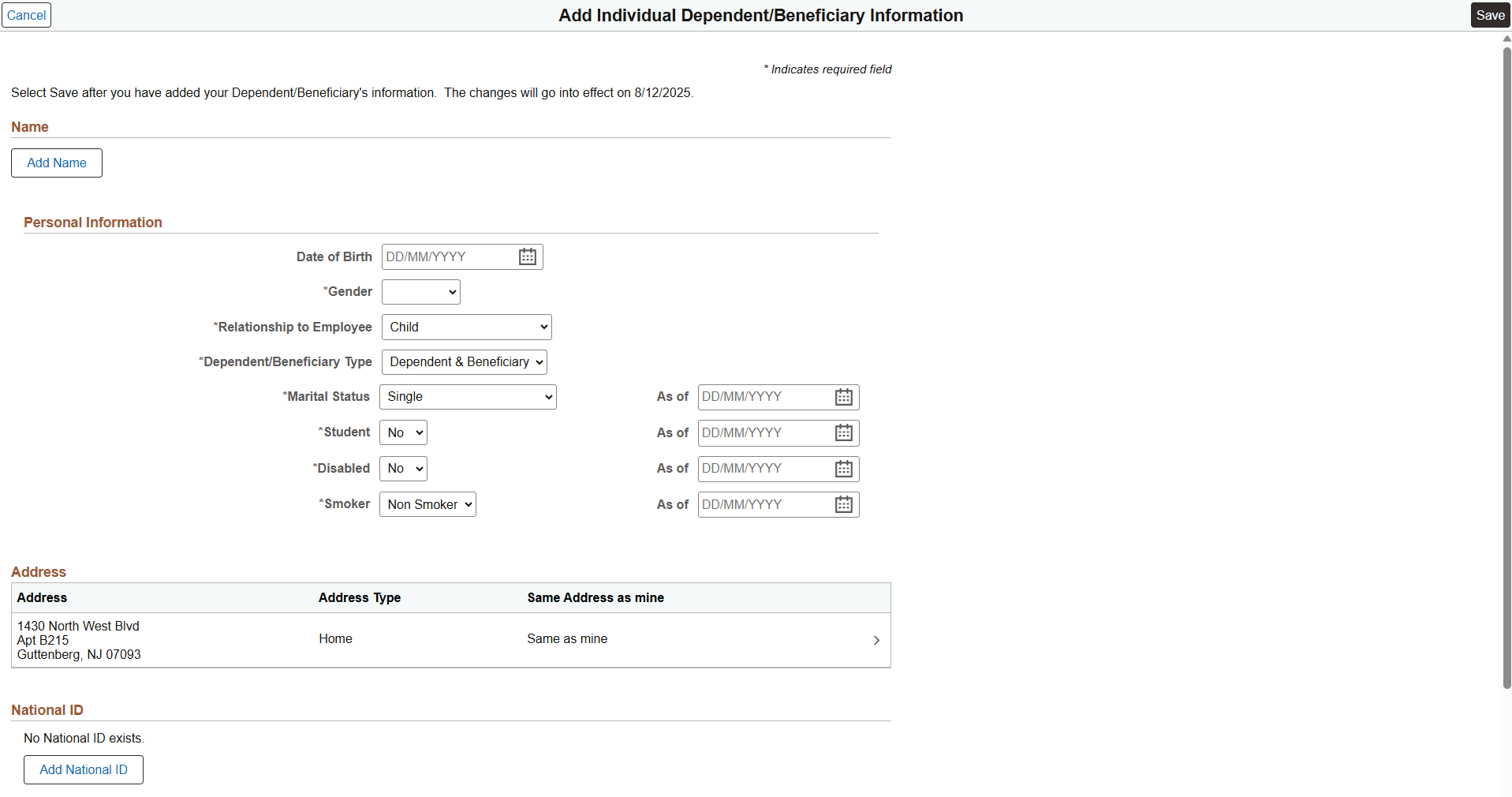This screenshot has height=797, width=1512.
Task: Open the Date of Birth calendar picker
Action: click(526, 256)
